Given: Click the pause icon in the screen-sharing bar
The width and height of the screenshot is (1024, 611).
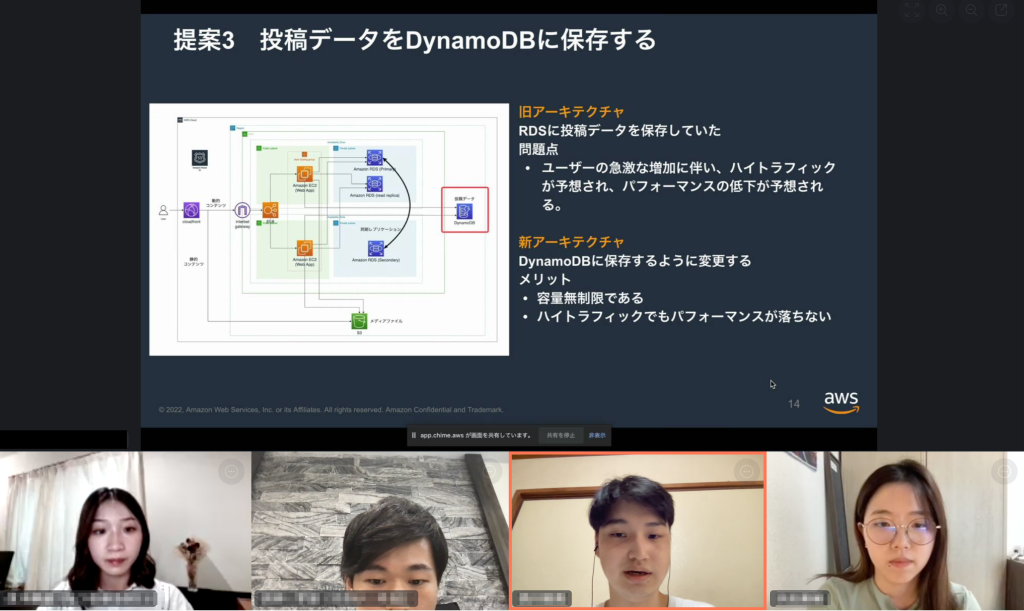Looking at the screenshot, I should [414, 435].
